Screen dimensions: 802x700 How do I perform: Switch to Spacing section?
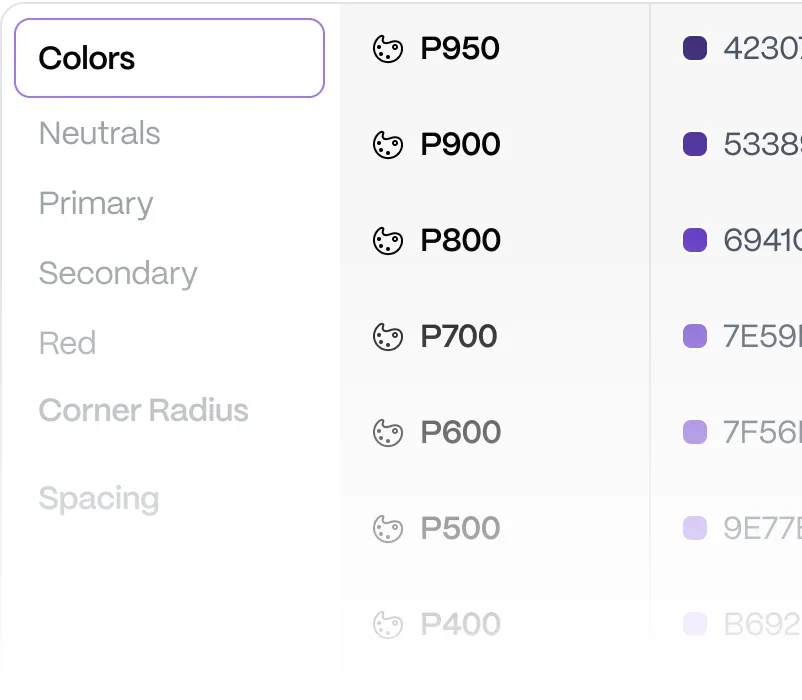point(98,498)
